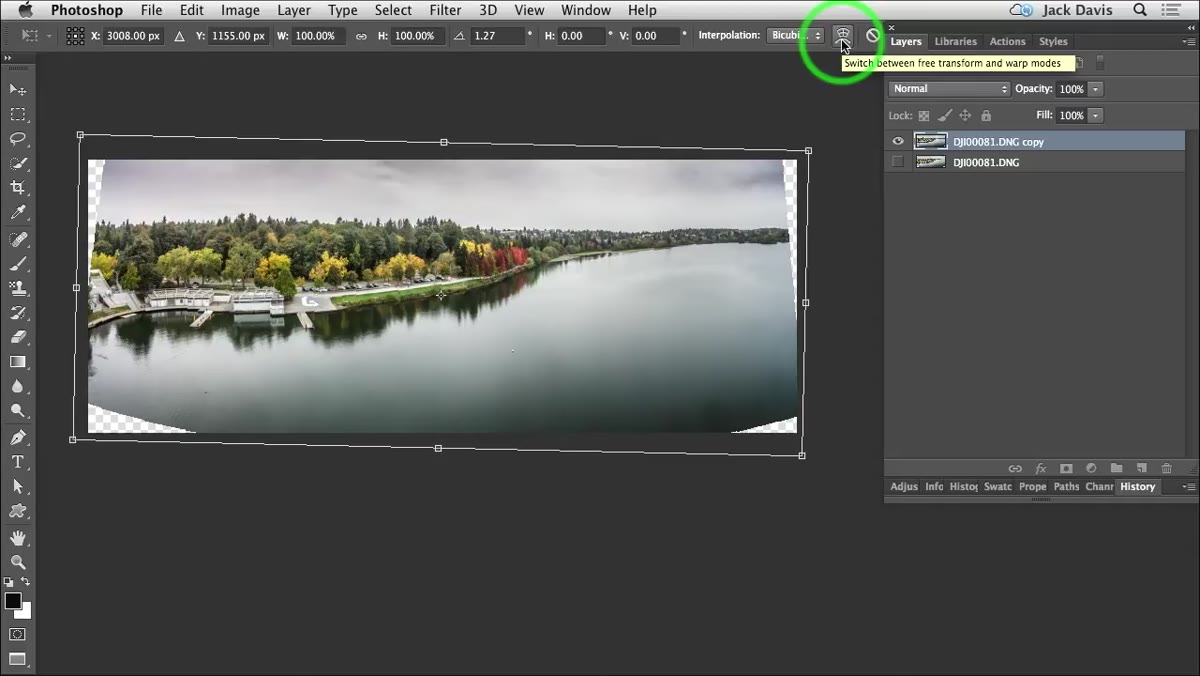This screenshot has width=1200, height=676.
Task: Select the Healing Brush tool
Action: pos(18,240)
